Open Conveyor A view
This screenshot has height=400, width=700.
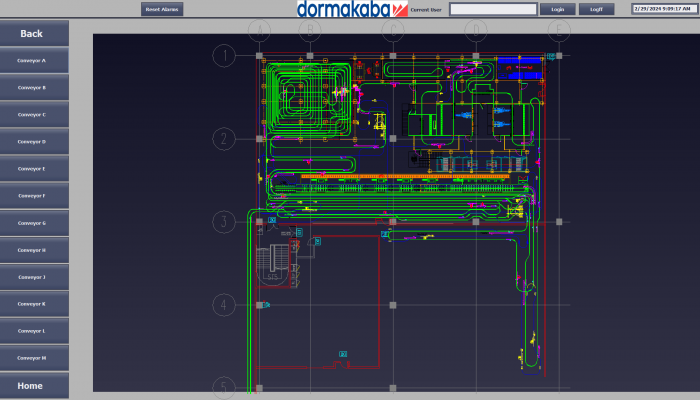34,61
